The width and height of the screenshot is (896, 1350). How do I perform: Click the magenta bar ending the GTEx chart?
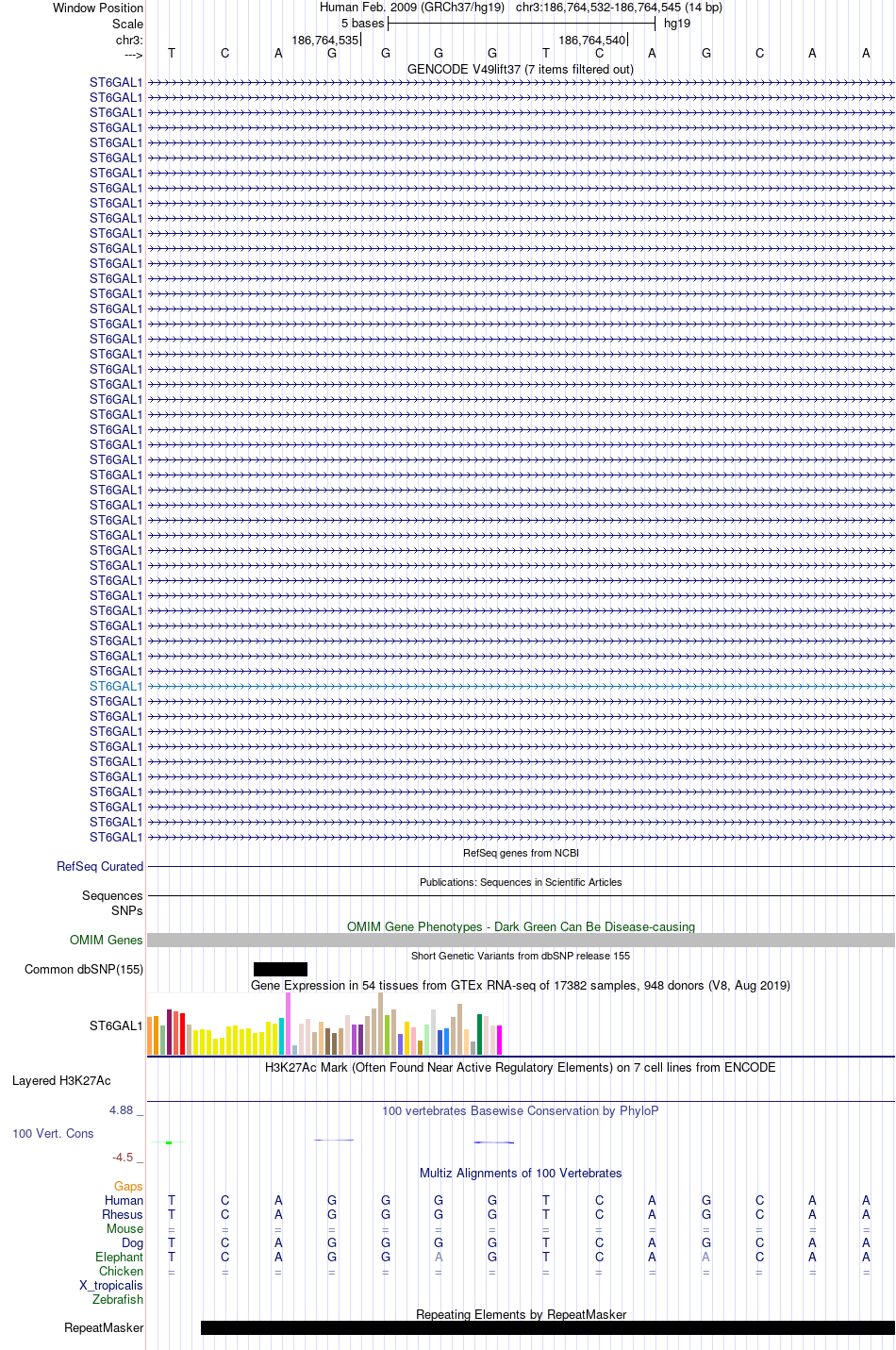tap(500, 1040)
